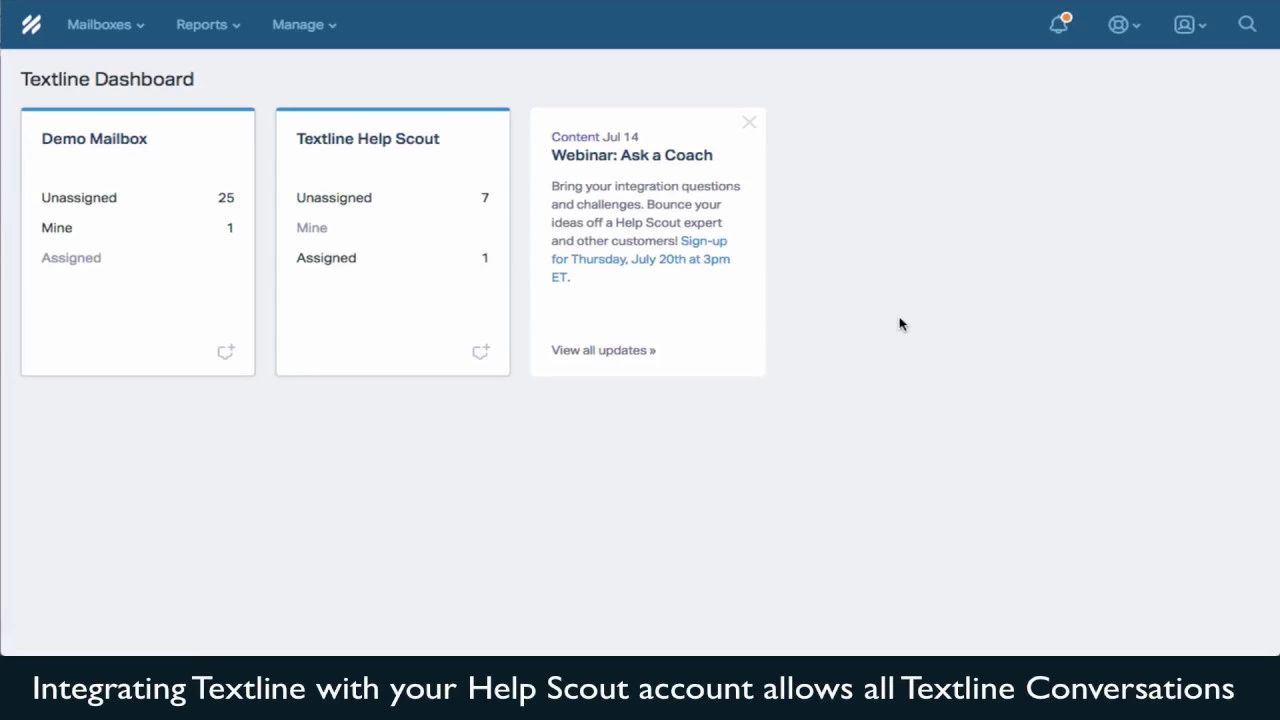Open the user account menu icon
The width and height of the screenshot is (1280, 720).
1190,25
